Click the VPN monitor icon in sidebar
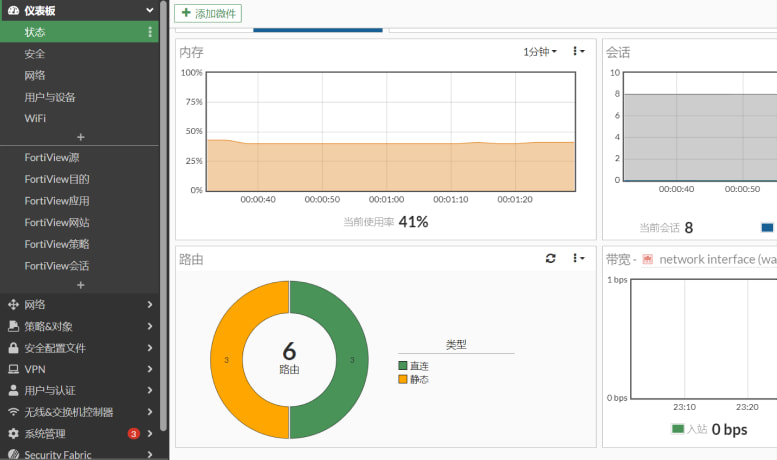 (13, 369)
